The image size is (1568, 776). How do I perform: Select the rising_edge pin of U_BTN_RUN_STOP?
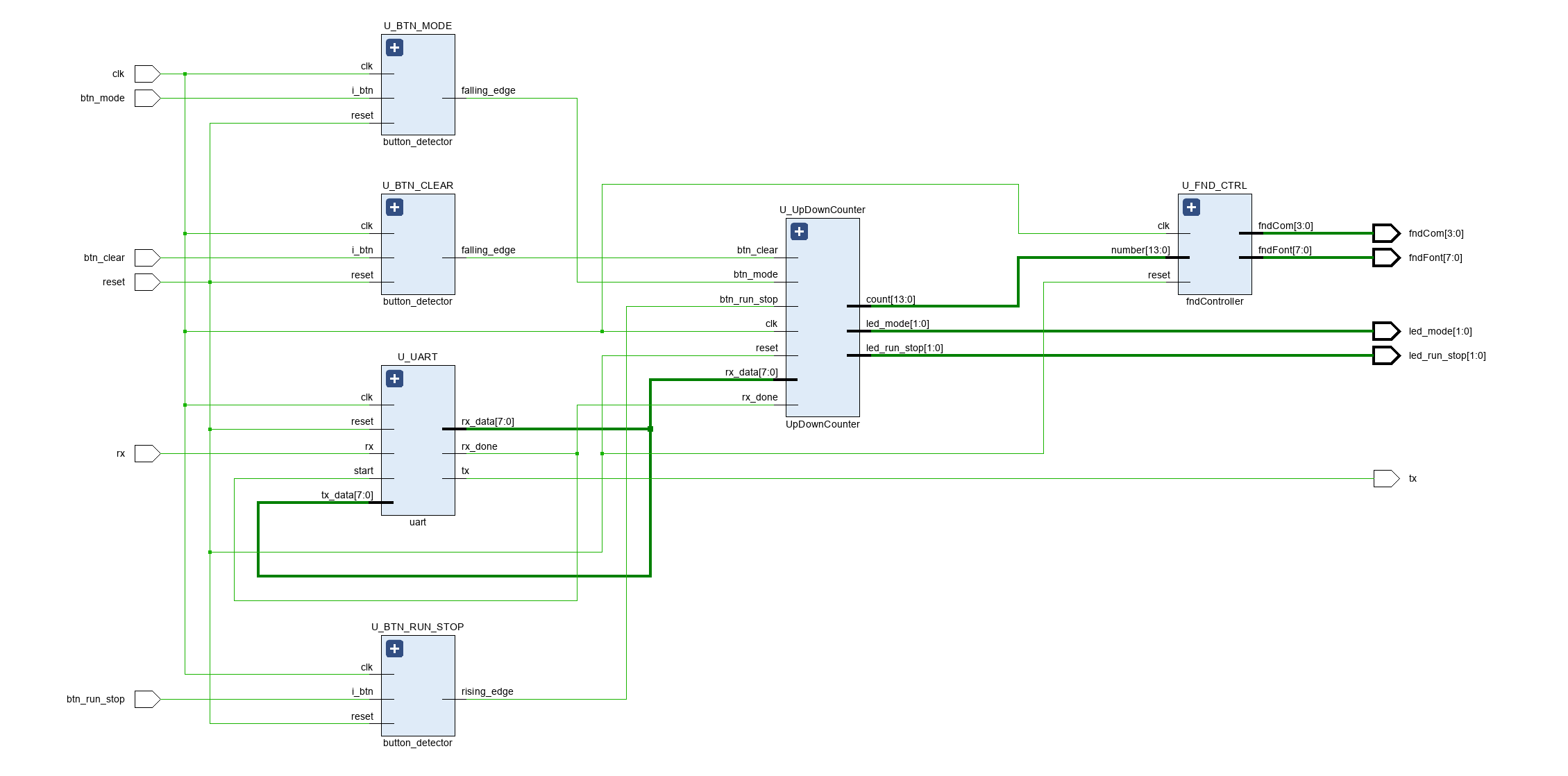click(x=487, y=691)
